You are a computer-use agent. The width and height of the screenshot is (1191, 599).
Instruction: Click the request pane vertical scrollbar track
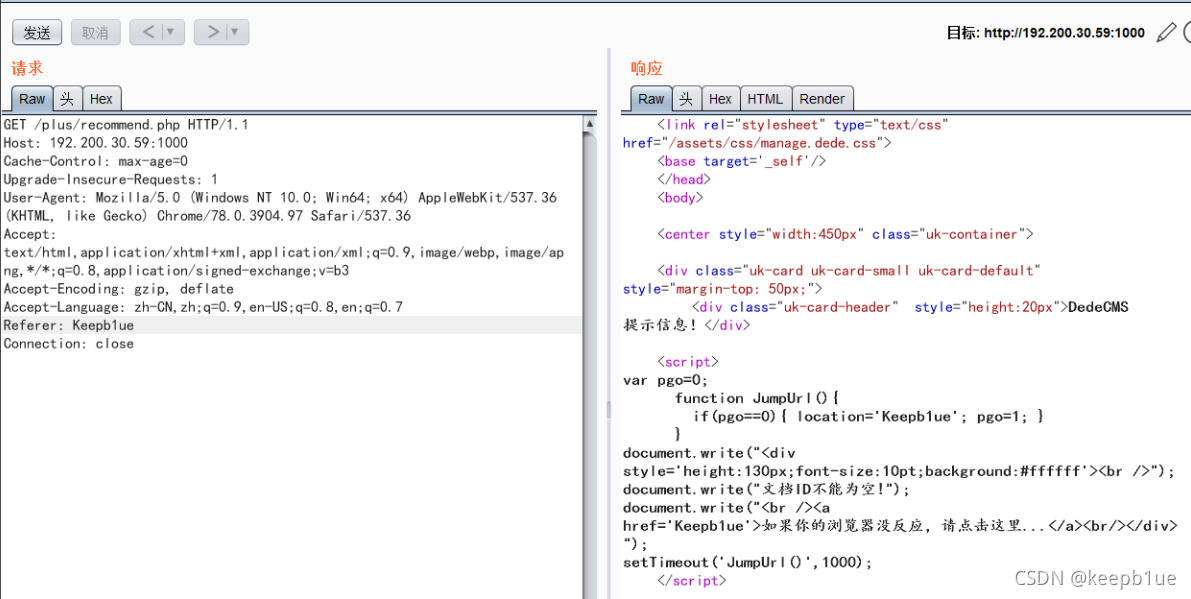point(589,364)
